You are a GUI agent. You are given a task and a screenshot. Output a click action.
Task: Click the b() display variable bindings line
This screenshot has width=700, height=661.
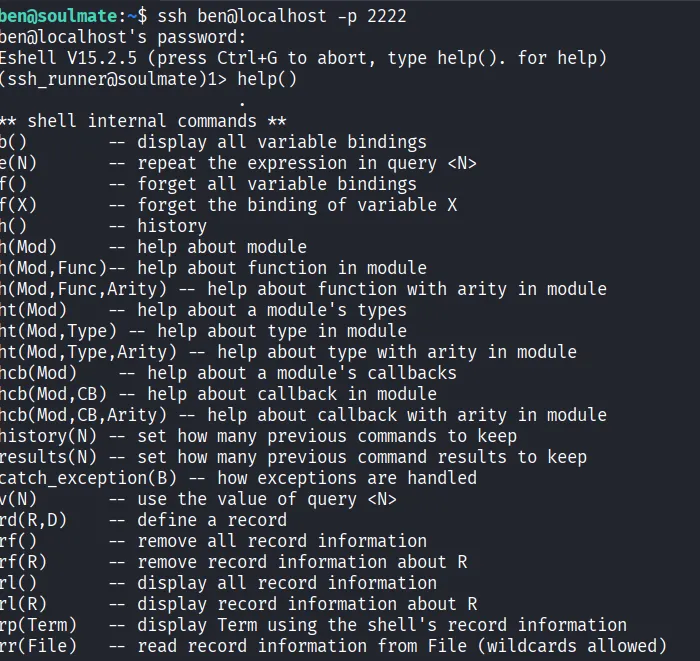213,142
